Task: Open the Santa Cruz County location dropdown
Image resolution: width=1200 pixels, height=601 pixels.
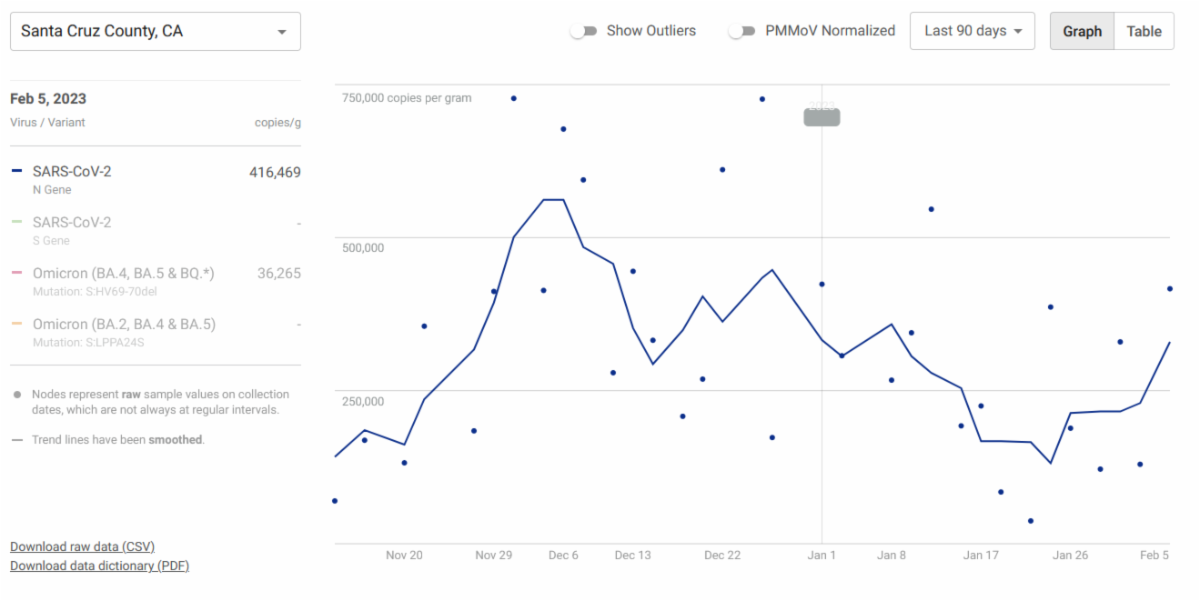Action: pos(155,31)
